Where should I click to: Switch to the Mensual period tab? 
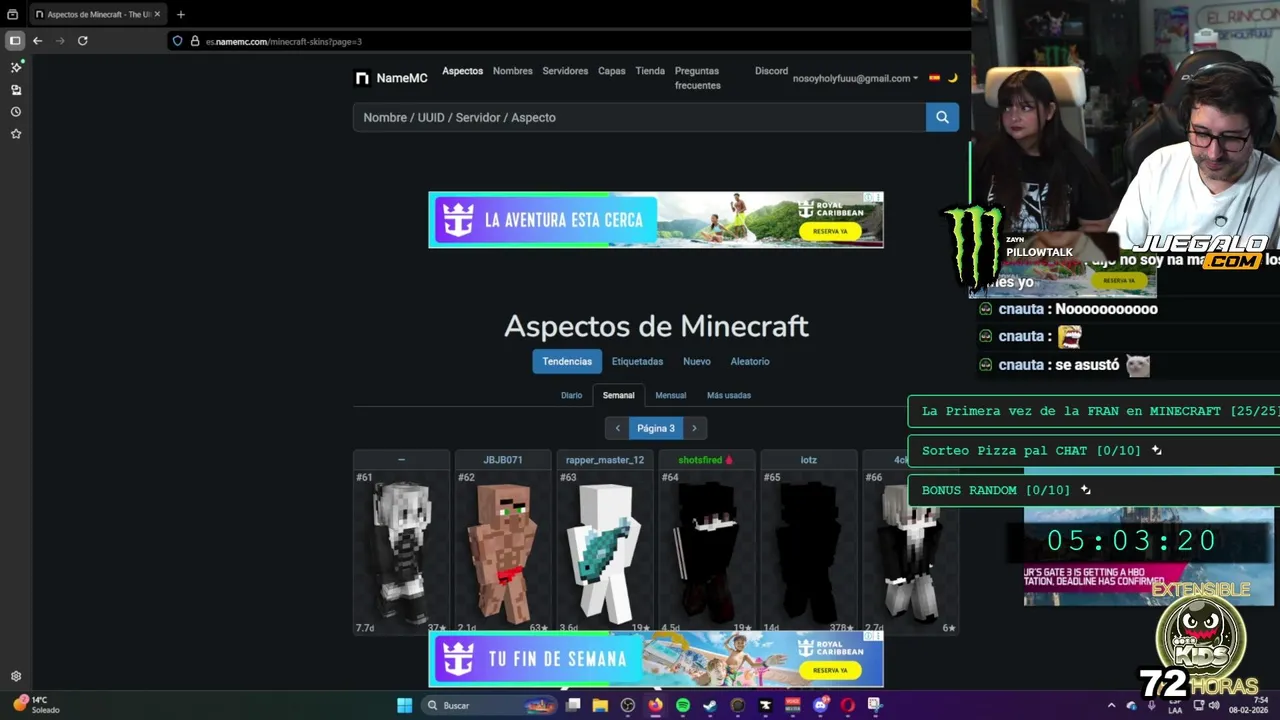click(670, 395)
